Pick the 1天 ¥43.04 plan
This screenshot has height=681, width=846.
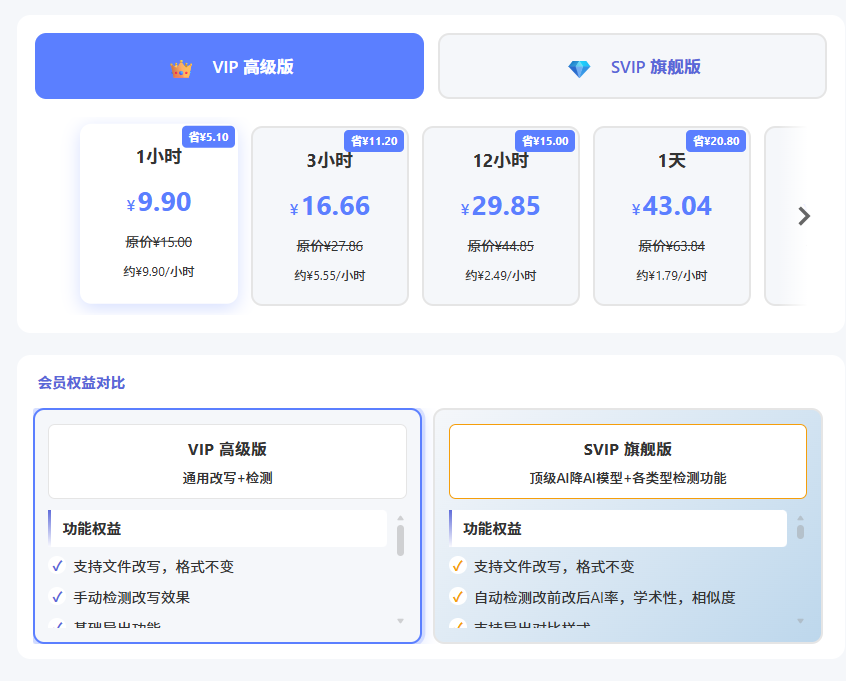tap(672, 217)
